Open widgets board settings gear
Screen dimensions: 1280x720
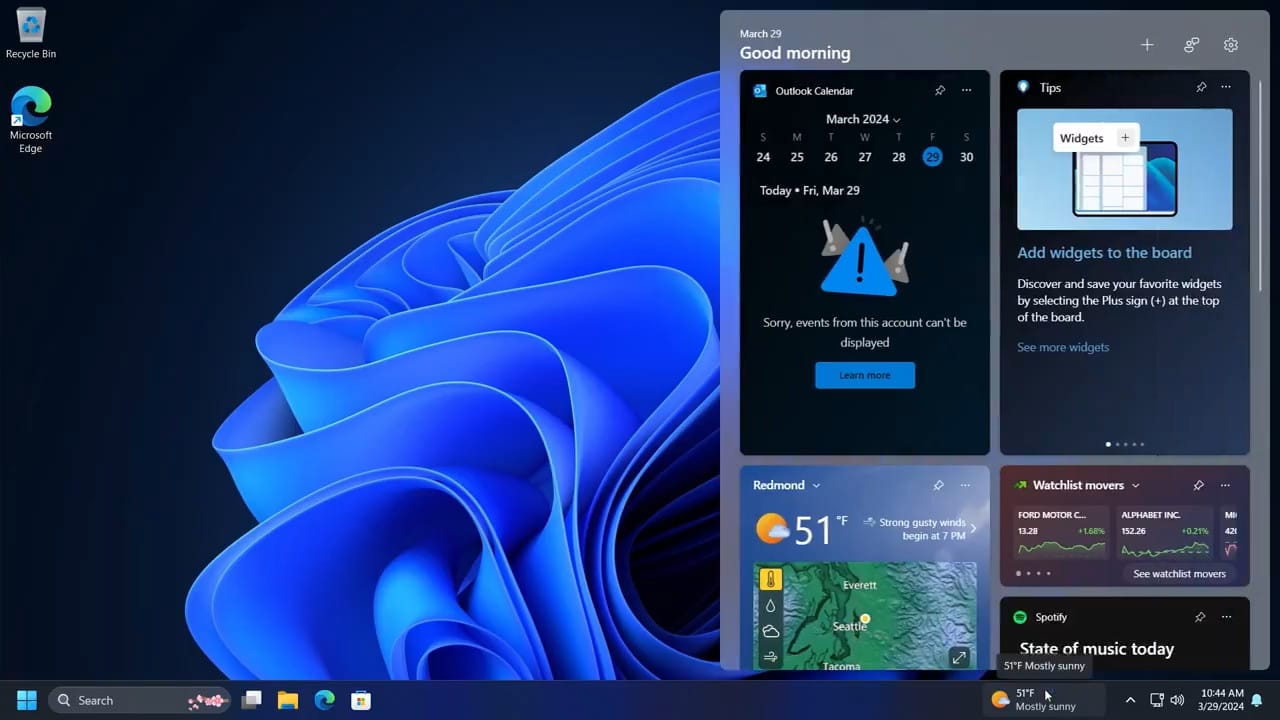click(1231, 45)
